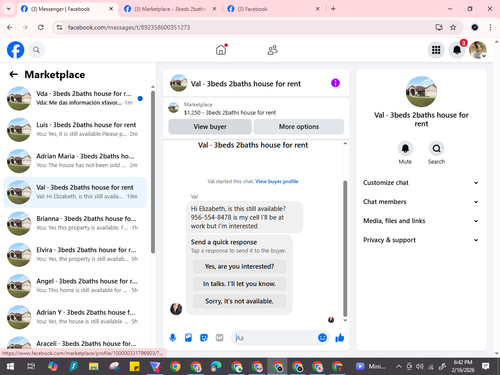This screenshot has width=500, height=375.
Task: Send quick response 'In talks. I'll let you know.'
Action: [239, 284]
